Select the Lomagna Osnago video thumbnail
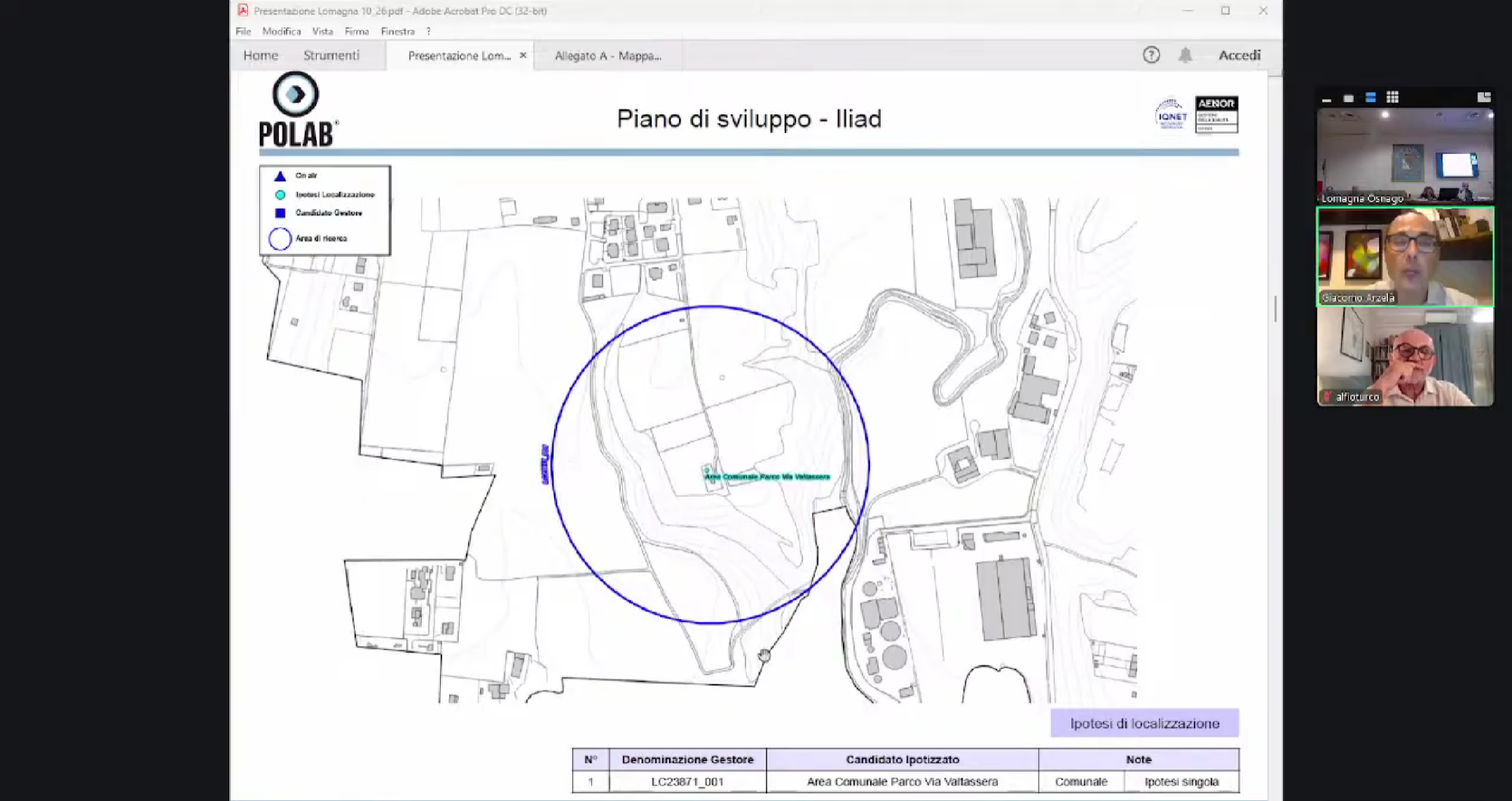This screenshot has width=1512, height=801. (x=1405, y=156)
